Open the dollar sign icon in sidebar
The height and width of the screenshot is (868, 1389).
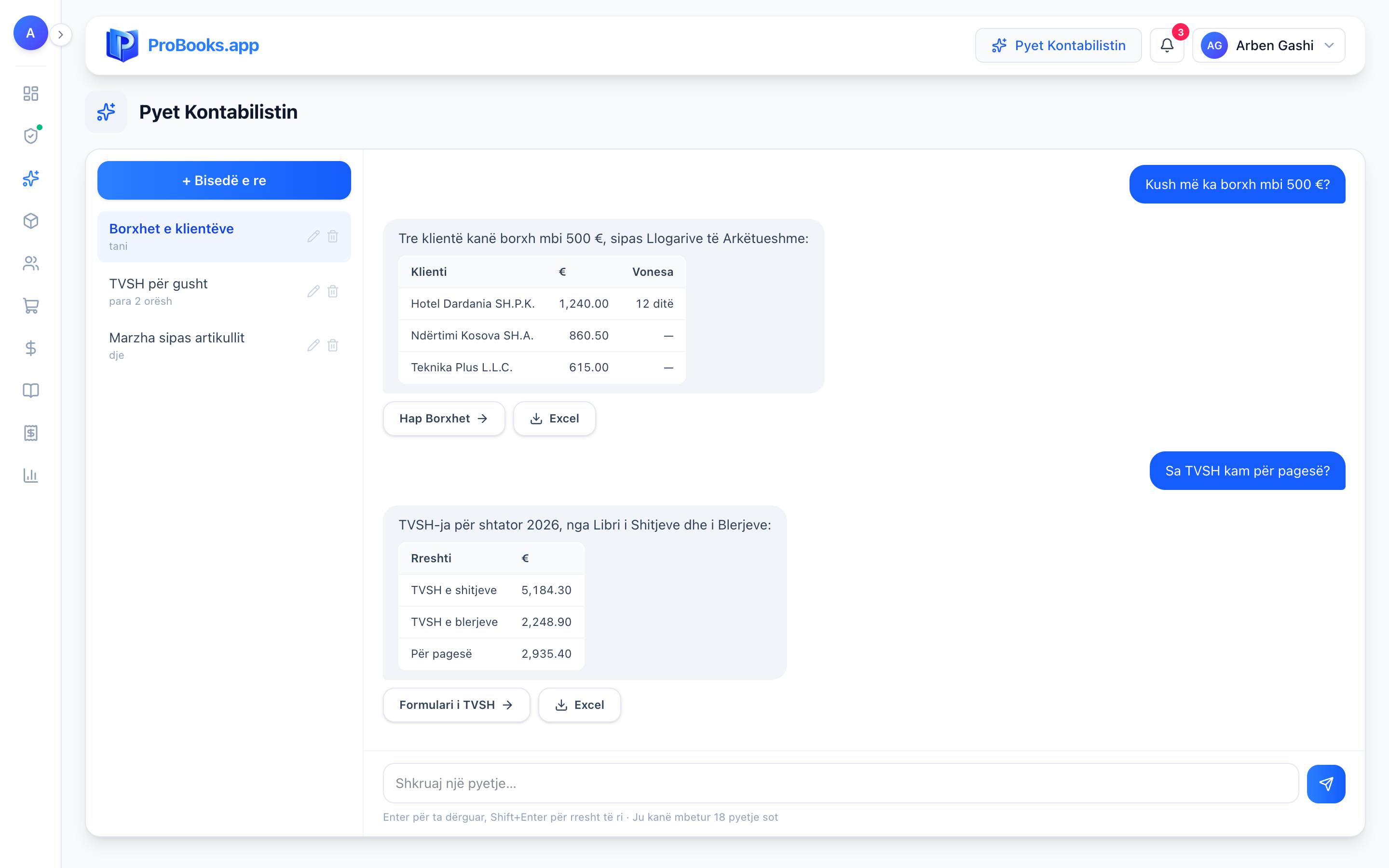(x=30, y=349)
